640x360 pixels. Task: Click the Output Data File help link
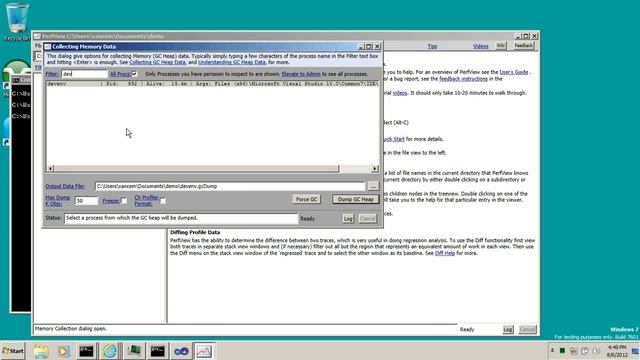[65, 186]
